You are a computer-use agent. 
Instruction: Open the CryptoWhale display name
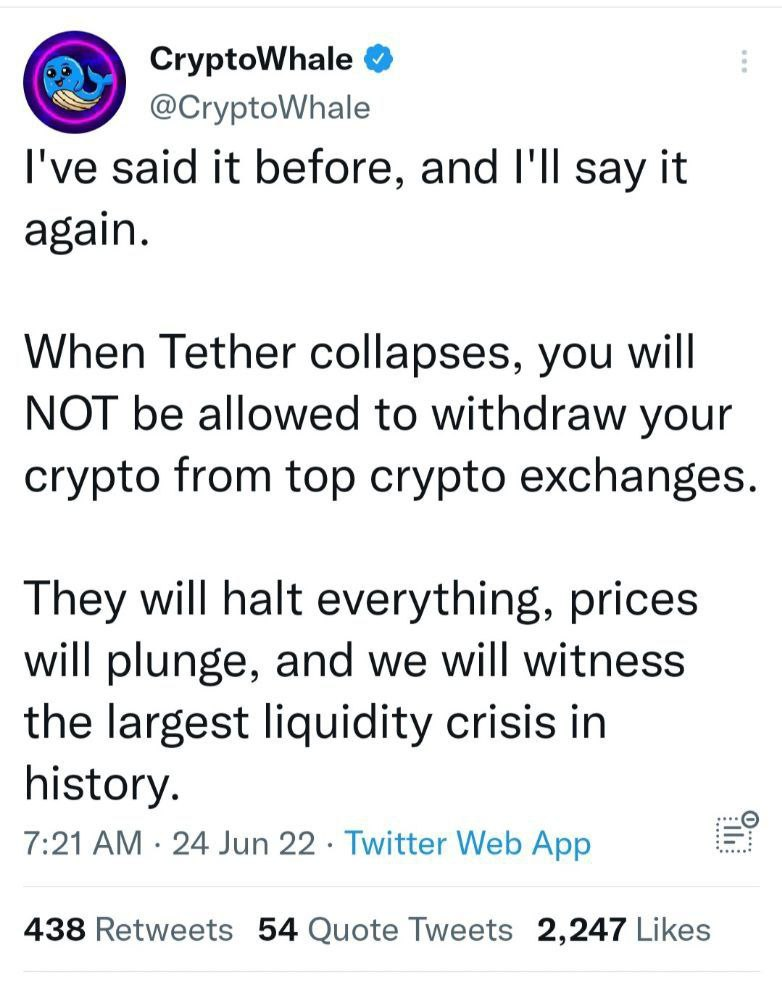point(250,61)
